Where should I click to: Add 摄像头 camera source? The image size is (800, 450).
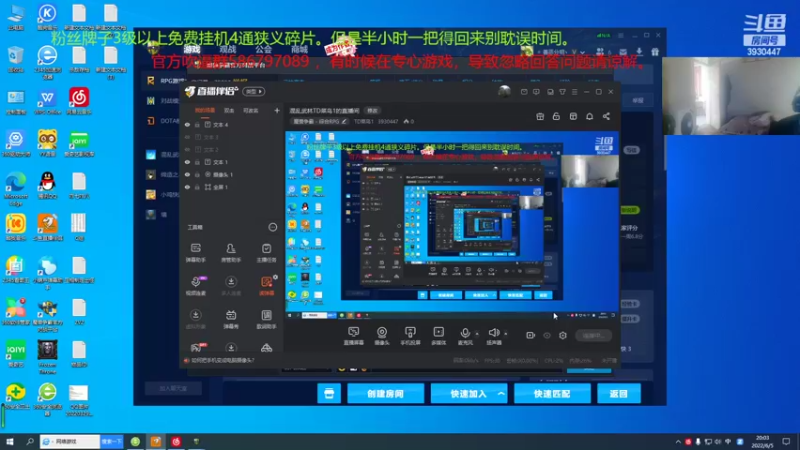tap(382, 336)
